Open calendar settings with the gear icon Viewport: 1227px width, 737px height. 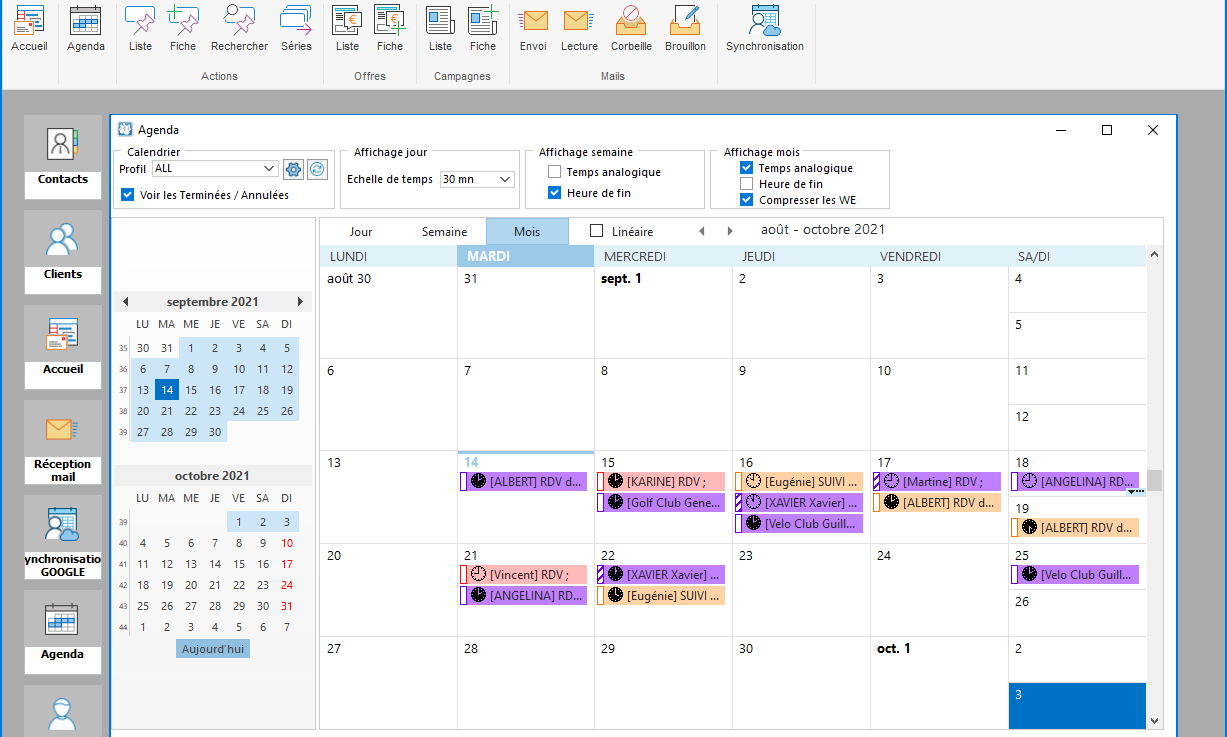coord(293,169)
